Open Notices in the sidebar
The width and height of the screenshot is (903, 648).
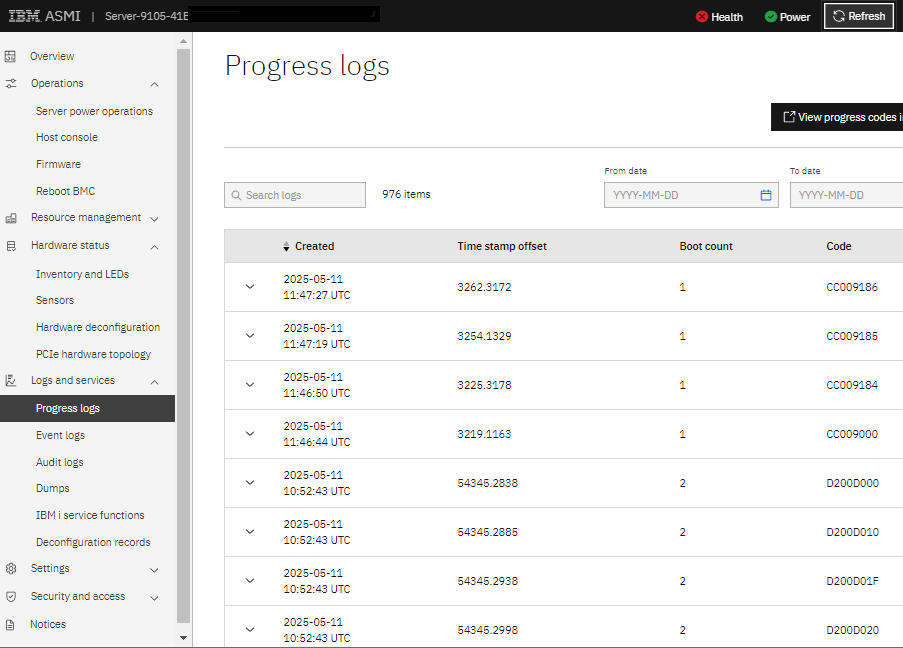tap(48, 624)
